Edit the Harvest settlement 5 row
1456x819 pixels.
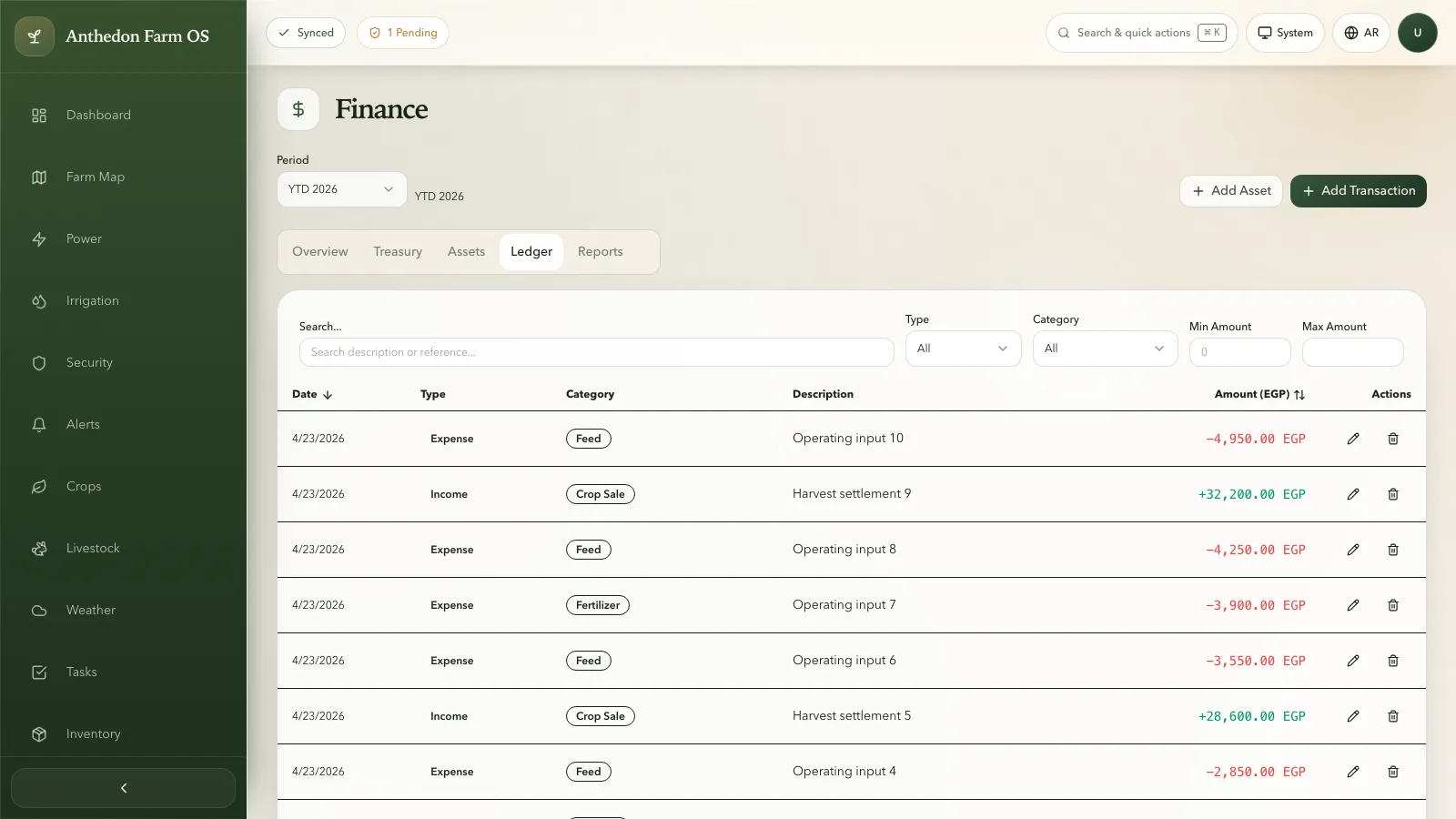(x=1353, y=716)
